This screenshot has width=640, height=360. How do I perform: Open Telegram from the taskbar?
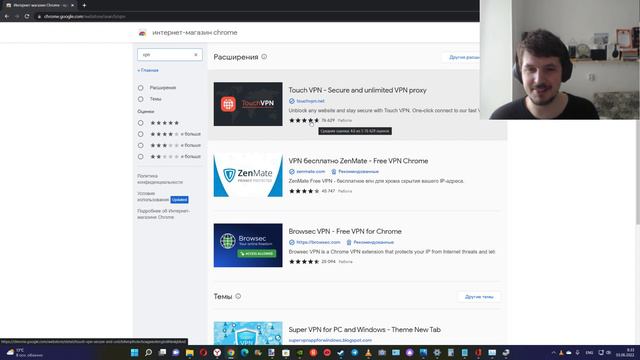355,352
